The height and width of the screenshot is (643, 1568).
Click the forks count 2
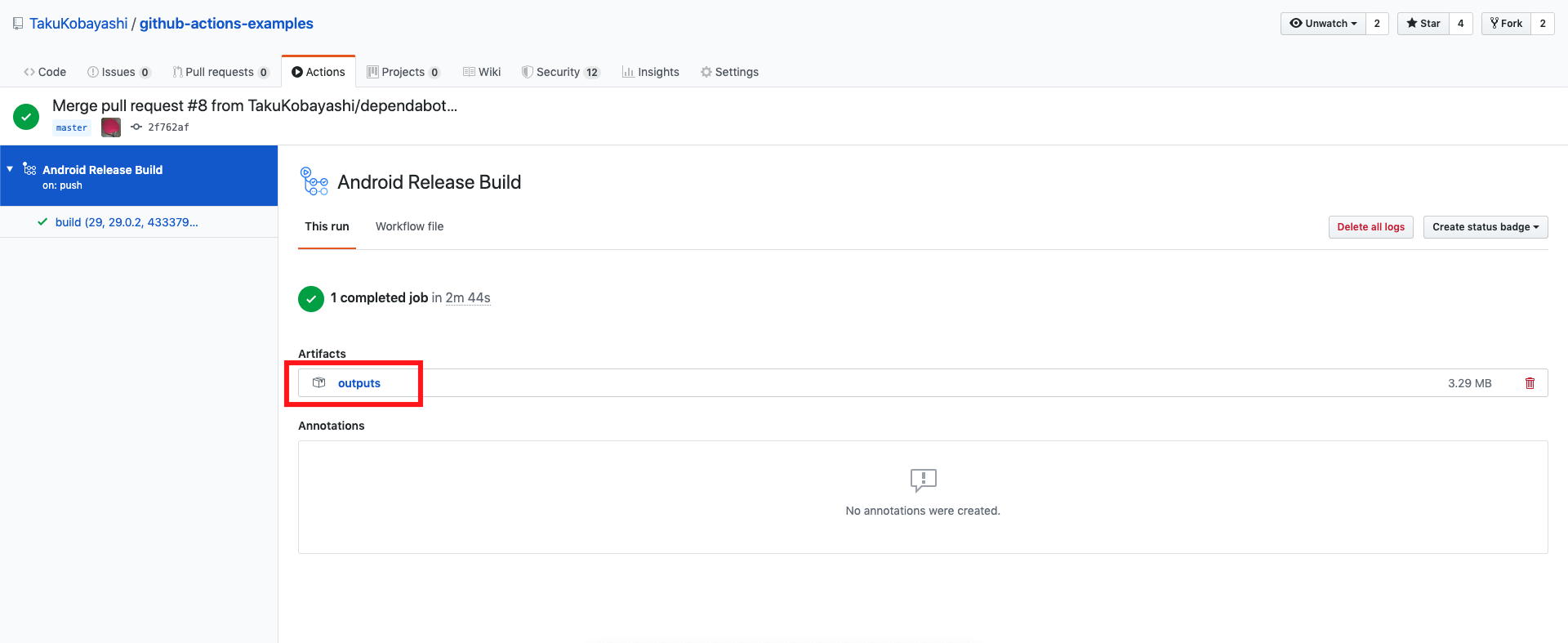coord(1543,24)
